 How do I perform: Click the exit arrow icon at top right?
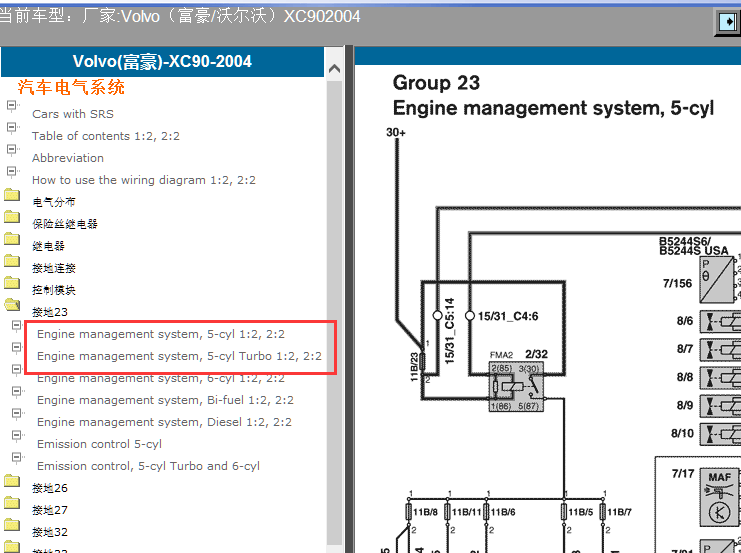tap(728, 22)
